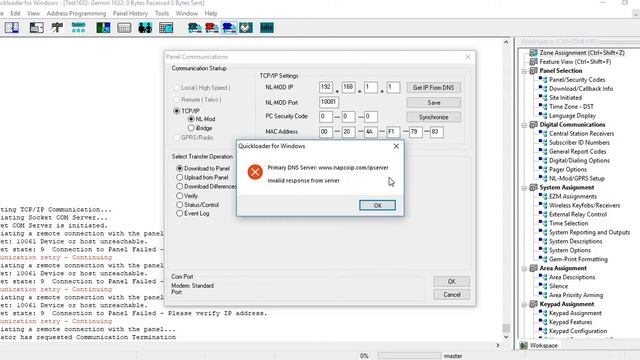The height and width of the screenshot is (360, 640).
Task: Collapse the Digital Communications tree node
Action: pos(524,125)
